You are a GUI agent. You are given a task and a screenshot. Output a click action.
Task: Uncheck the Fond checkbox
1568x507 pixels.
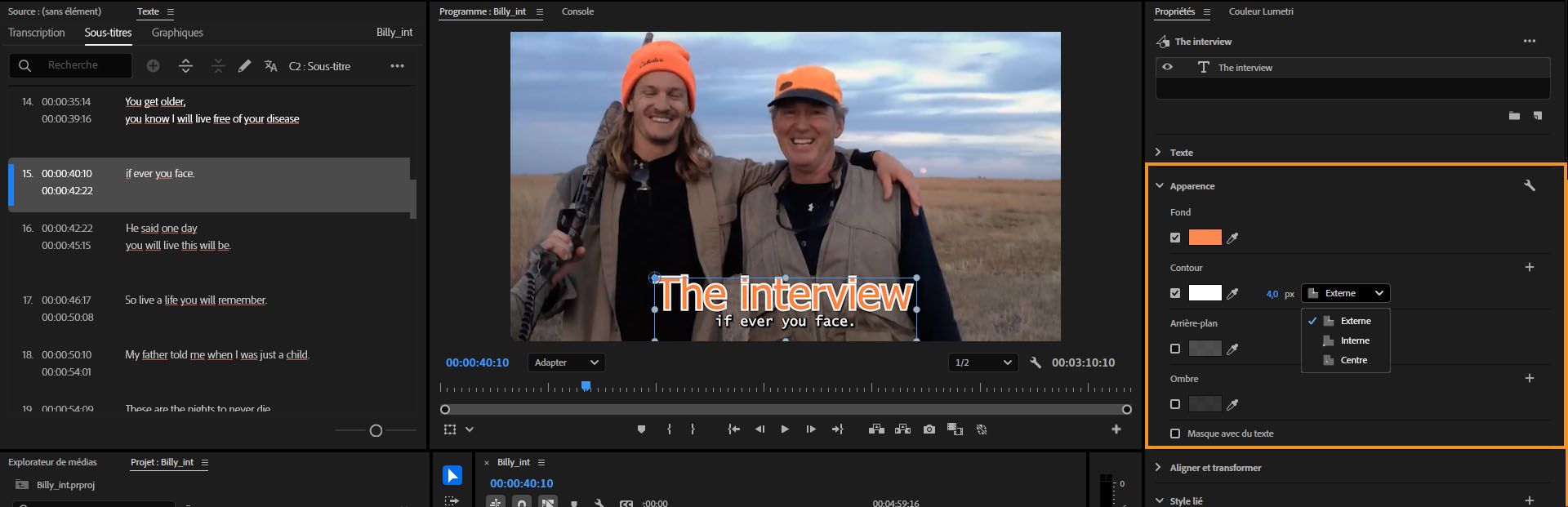click(x=1175, y=238)
